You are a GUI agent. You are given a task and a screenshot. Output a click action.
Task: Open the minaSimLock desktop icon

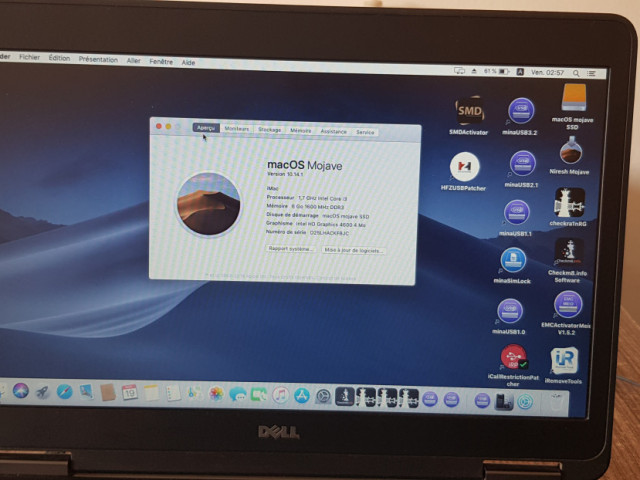513,260
